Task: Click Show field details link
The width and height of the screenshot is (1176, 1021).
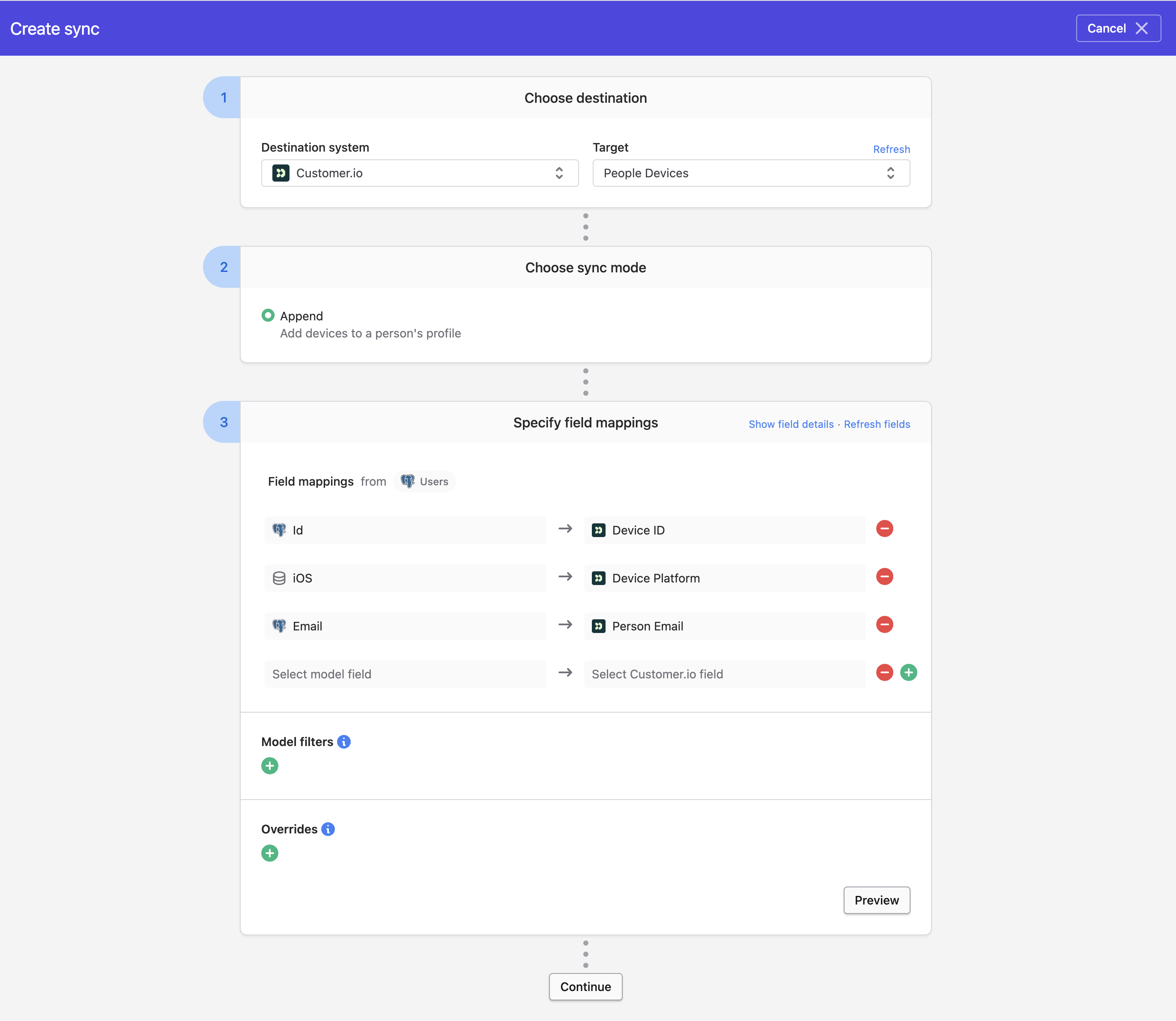Action: tap(790, 424)
